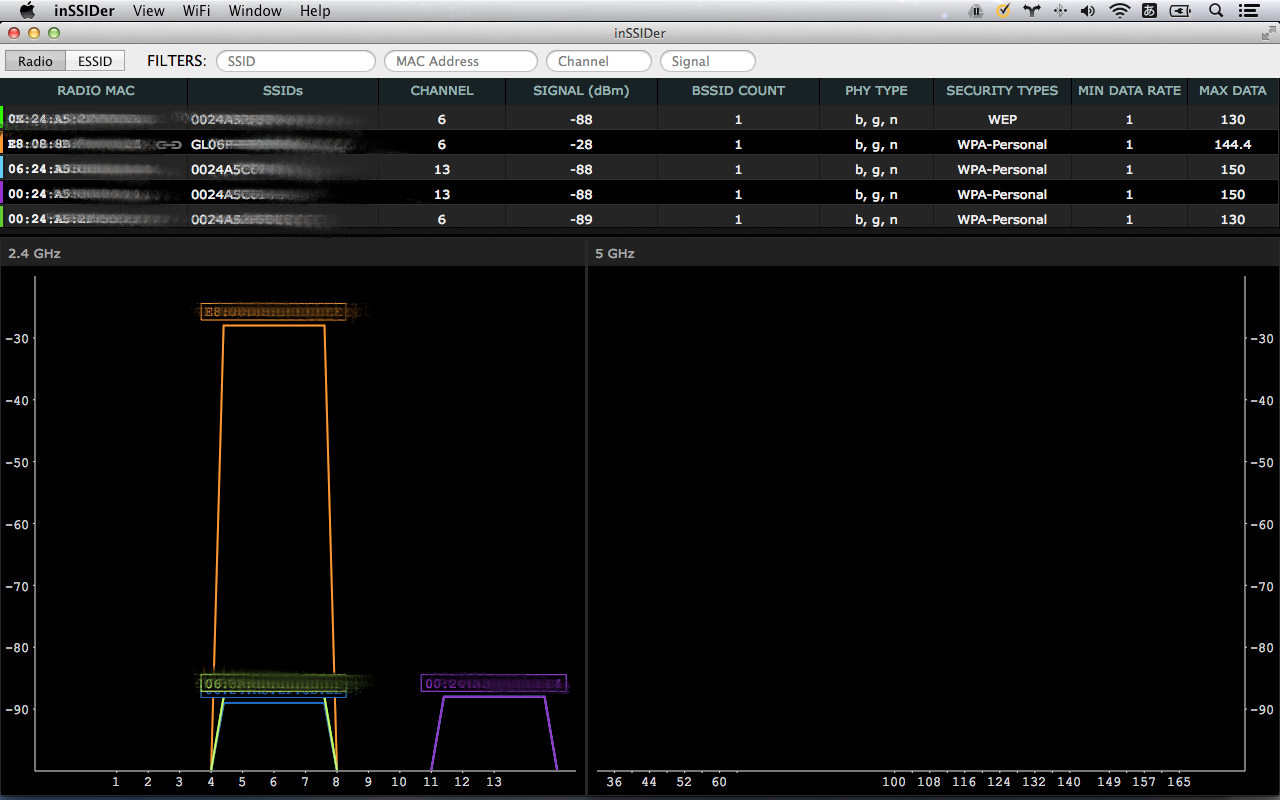Focus the SSID filter field
This screenshot has width=1280, height=800.
[x=296, y=61]
